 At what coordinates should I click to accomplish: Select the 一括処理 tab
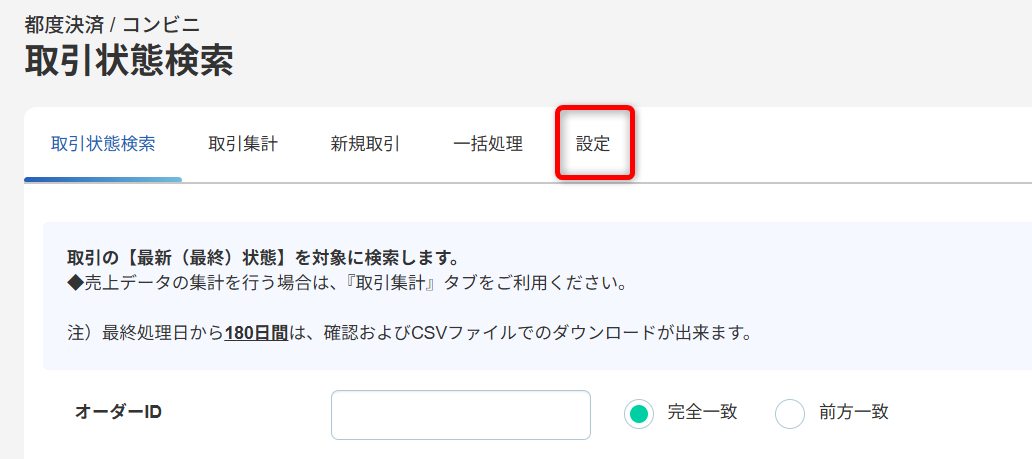pyautogui.click(x=488, y=144)
